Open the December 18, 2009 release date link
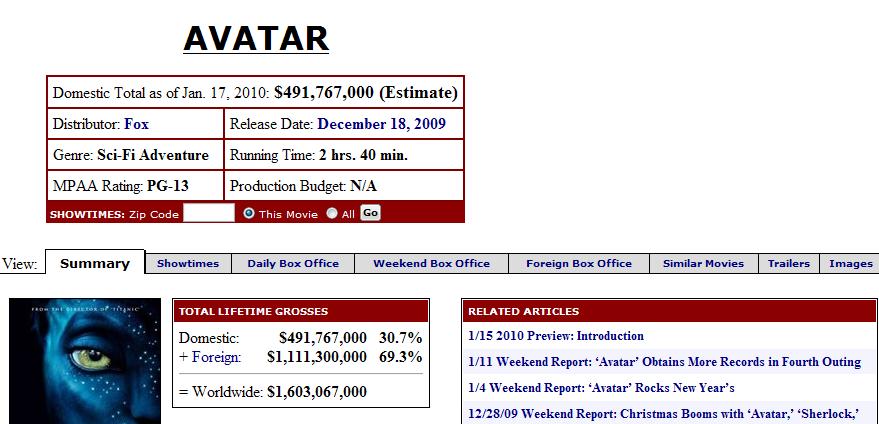 381,124
